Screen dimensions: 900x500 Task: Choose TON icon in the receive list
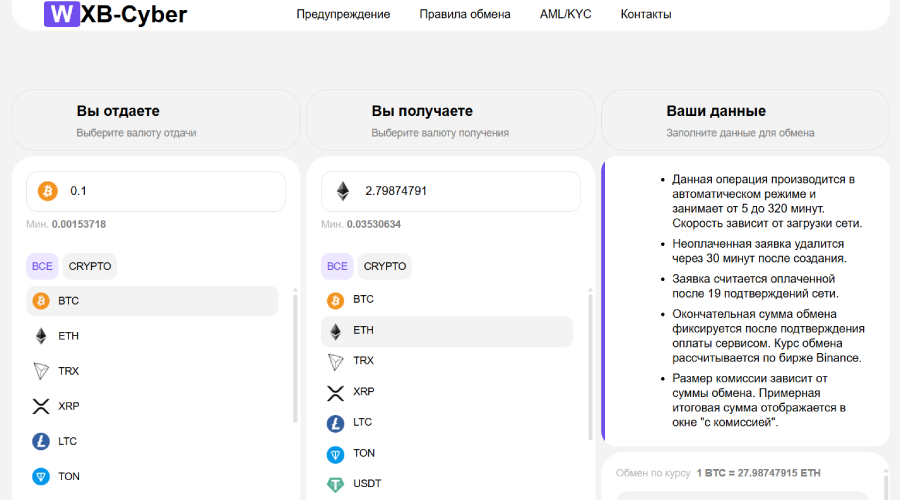tap(336, 454)
